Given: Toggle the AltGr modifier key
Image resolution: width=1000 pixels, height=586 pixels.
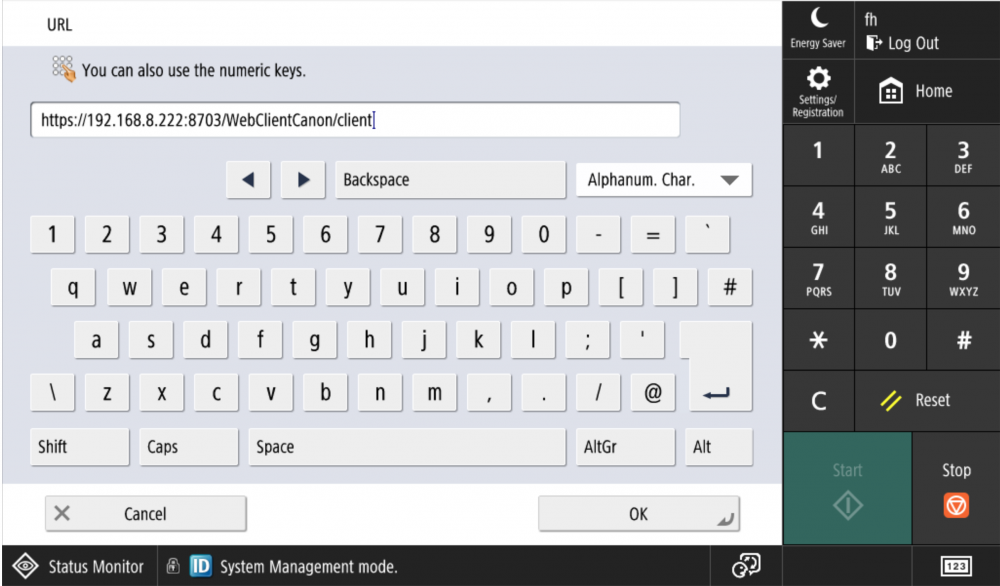Looking at the screenshot, I should point(625,447).
